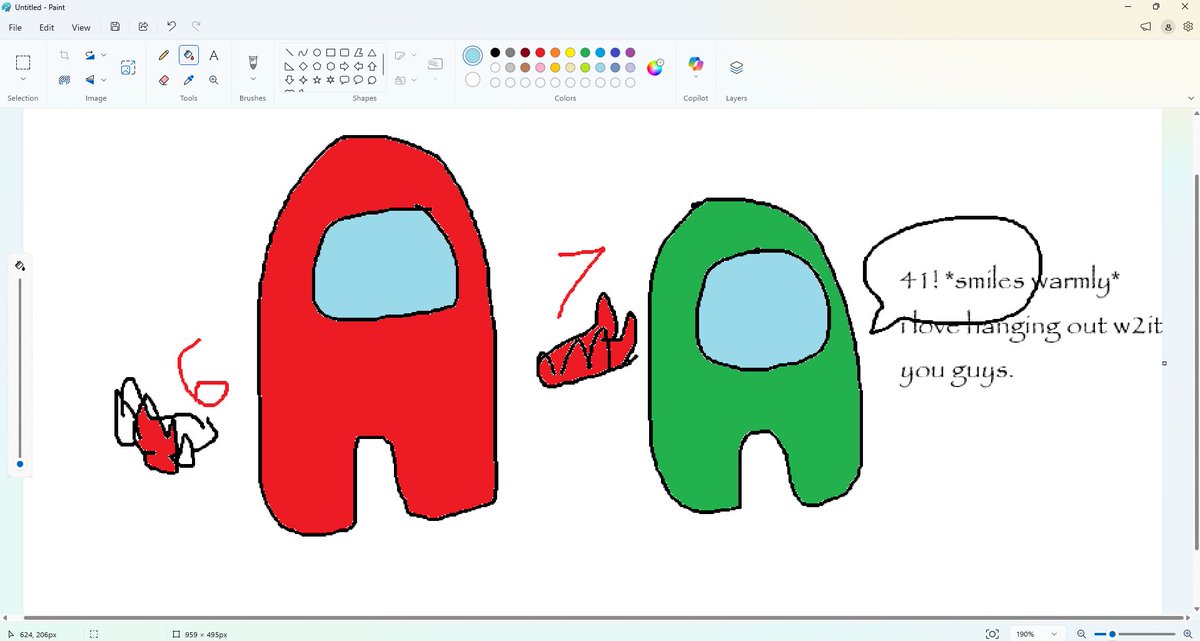This screenshot has width=1200, height=641.
Task: Select the Pencil tool
Action: click(164, 56)
